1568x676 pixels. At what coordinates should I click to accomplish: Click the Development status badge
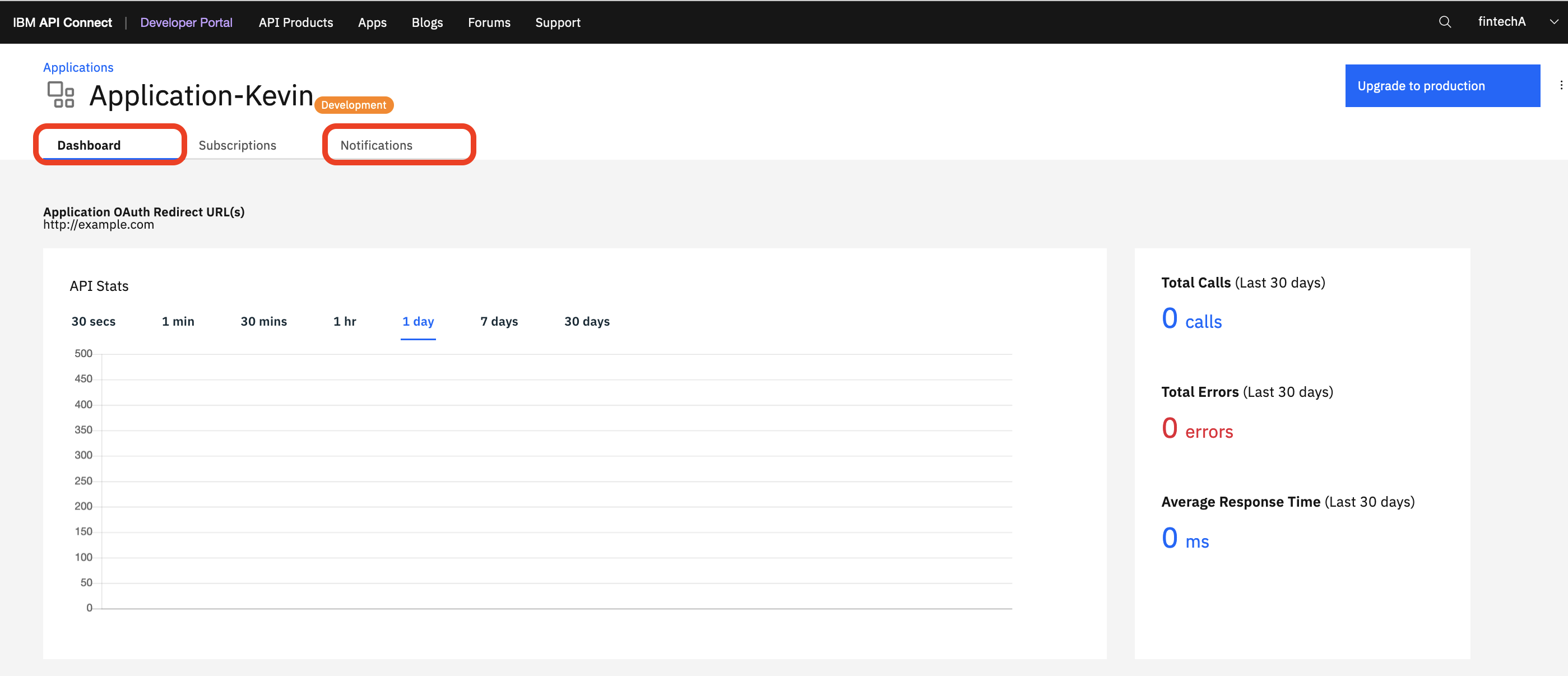tap(354, 105)
